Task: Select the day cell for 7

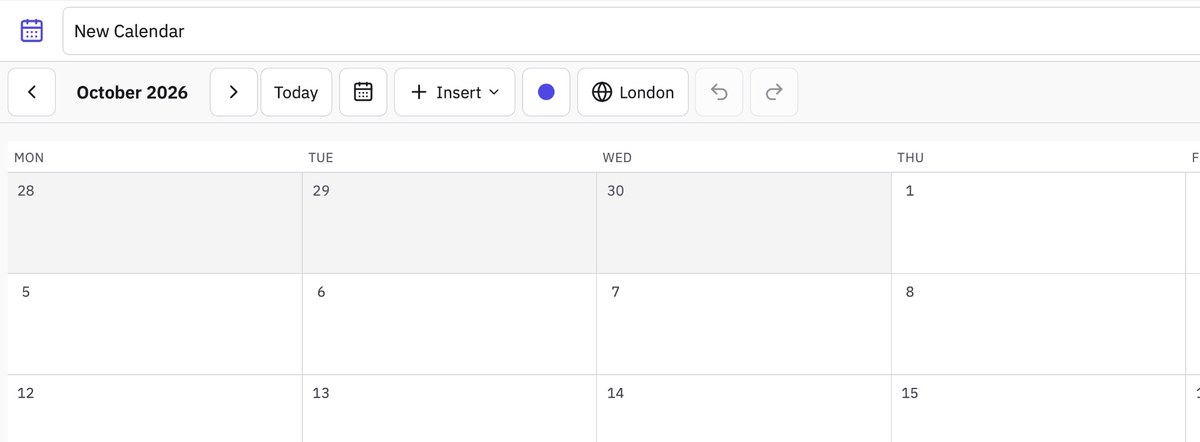Action: click(744, 324)
